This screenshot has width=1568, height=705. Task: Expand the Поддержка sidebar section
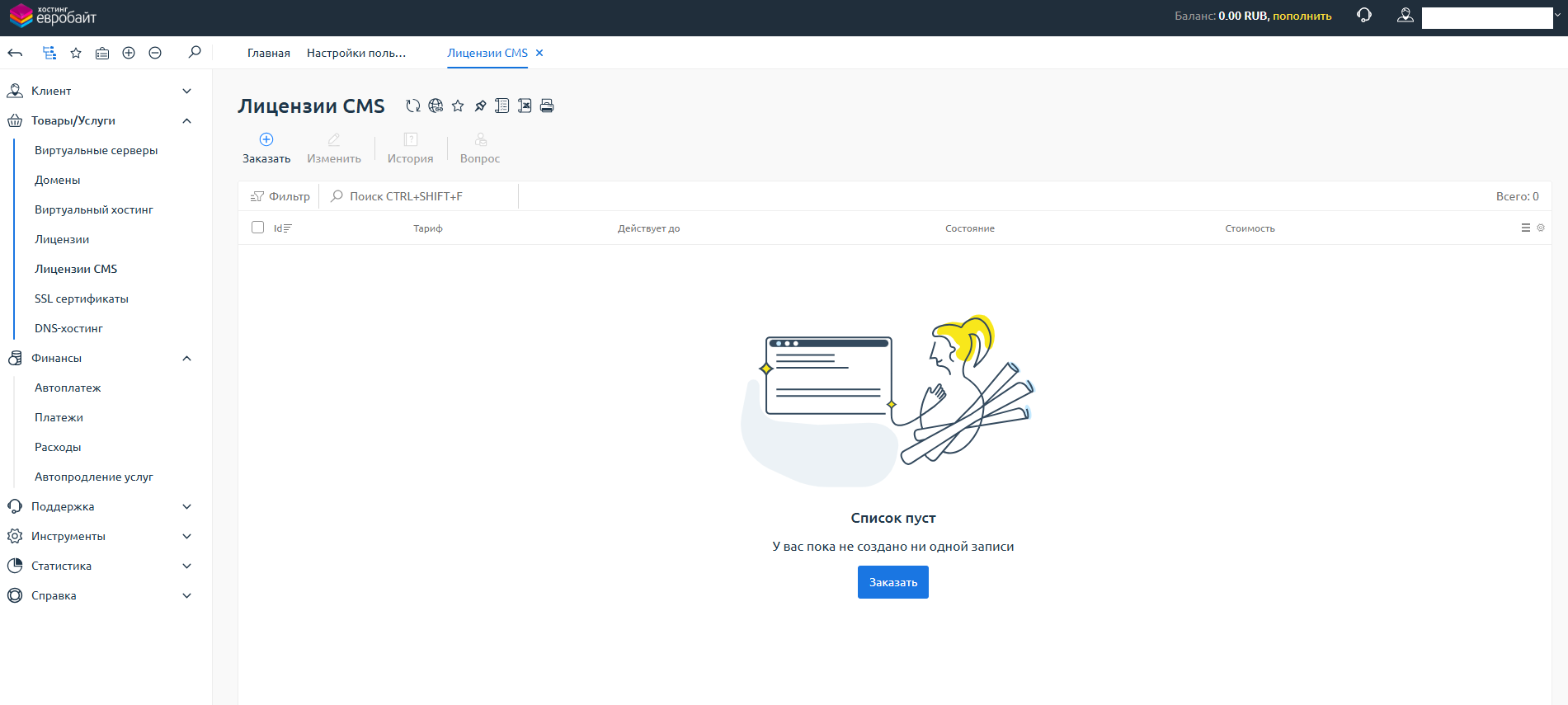[187, 506]
